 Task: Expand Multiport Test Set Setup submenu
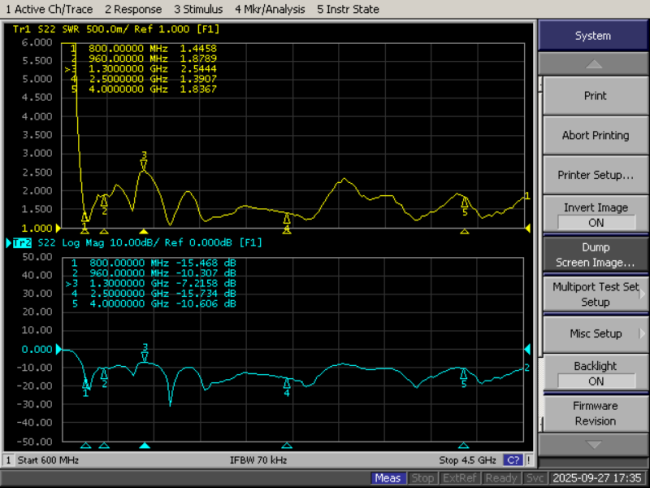tap(595, 294)
